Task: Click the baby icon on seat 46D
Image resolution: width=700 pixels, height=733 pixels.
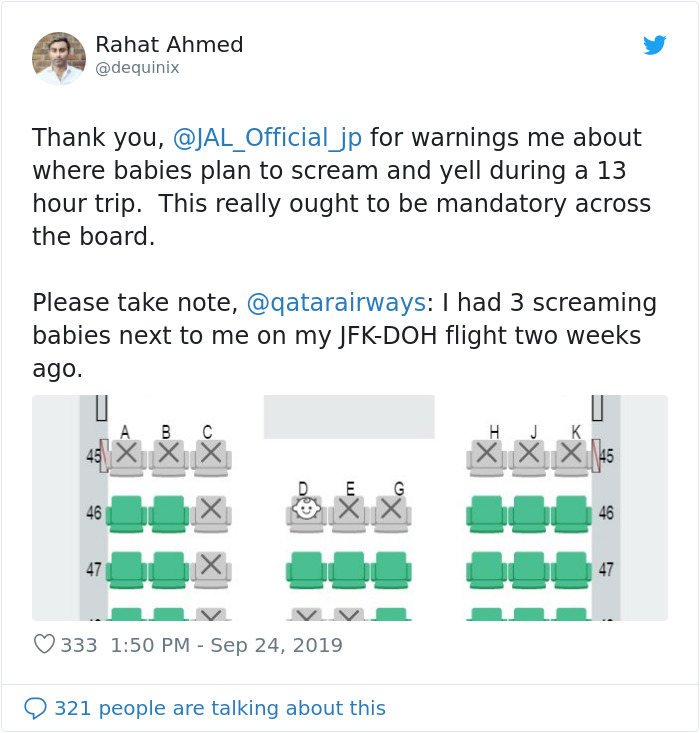Action: 306,511
